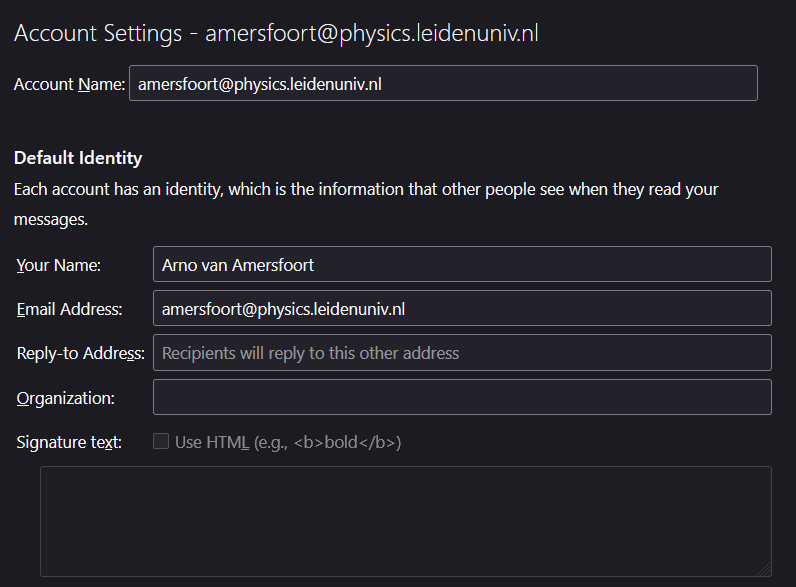Image resolution: width=796 pixels, height=587 pixels.
Task: Click the 'Email Address:' label
Action: (x=69, y=309)
